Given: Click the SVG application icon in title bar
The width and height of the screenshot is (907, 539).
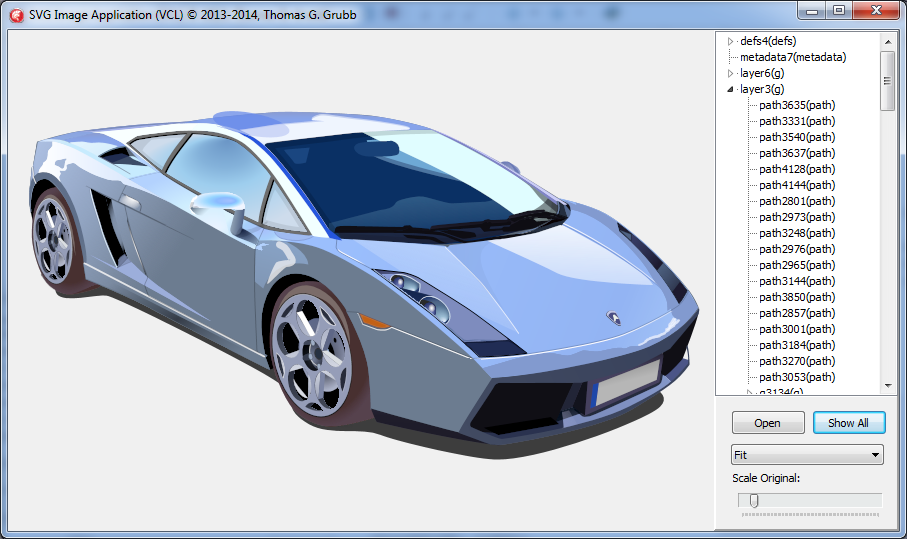Looking at the screenshot, I should pyautogui.click(x=15, y=14).
